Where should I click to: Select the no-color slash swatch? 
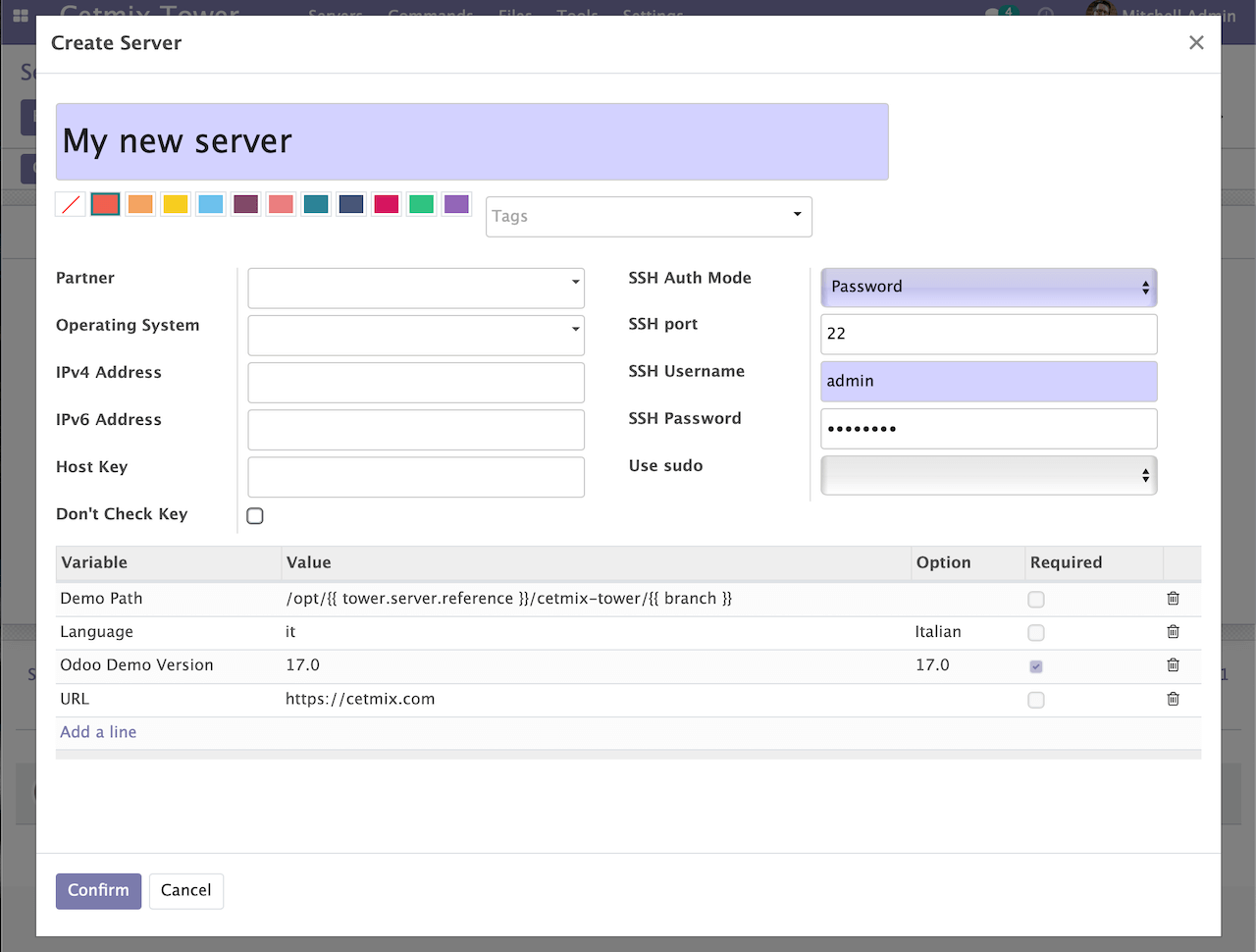[x=71, y=204]
